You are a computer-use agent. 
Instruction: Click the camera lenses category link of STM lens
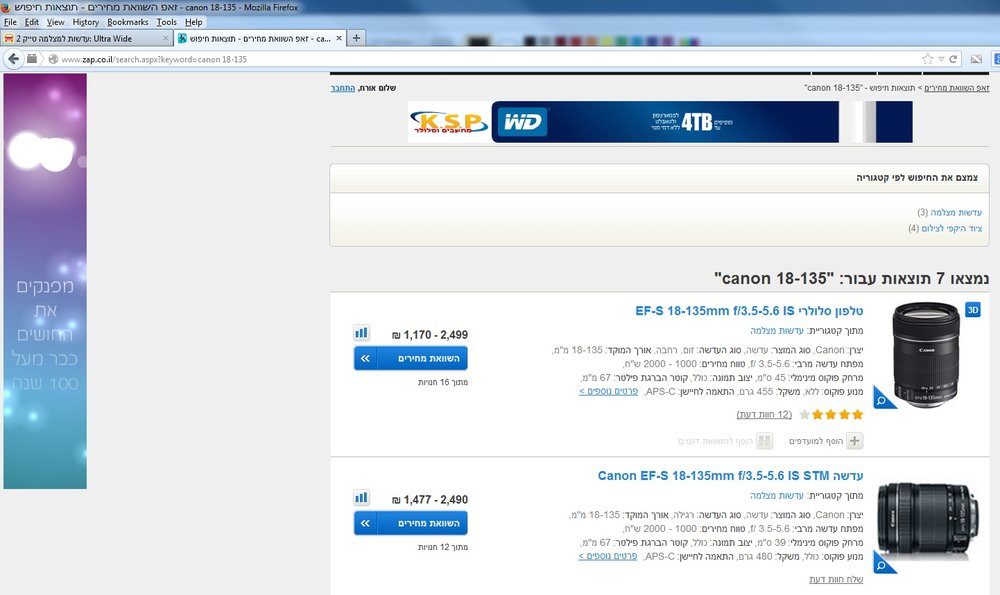pos(777,496)
